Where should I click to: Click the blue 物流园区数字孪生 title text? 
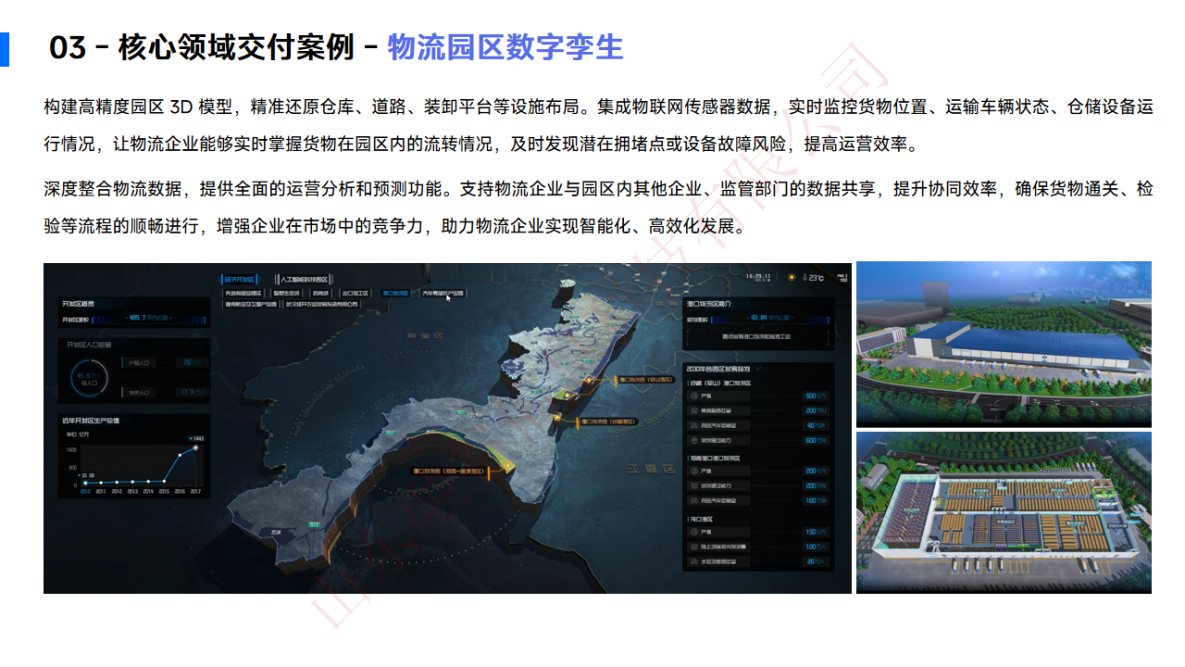[506, 48]
